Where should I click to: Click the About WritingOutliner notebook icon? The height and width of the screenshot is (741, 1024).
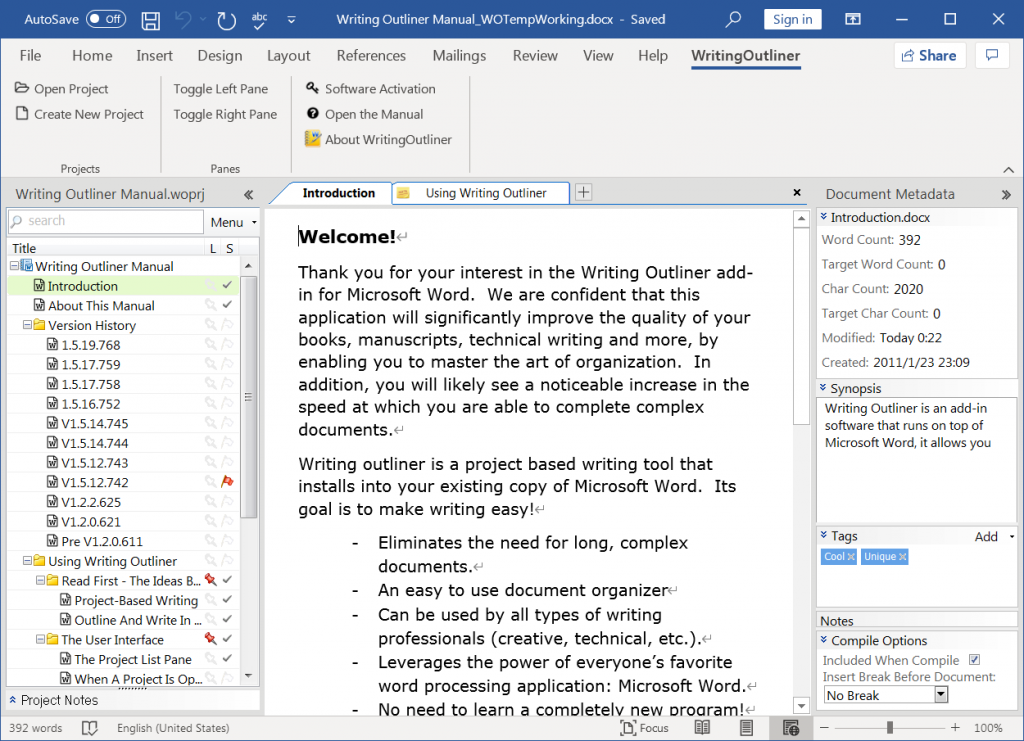point(313,139)
